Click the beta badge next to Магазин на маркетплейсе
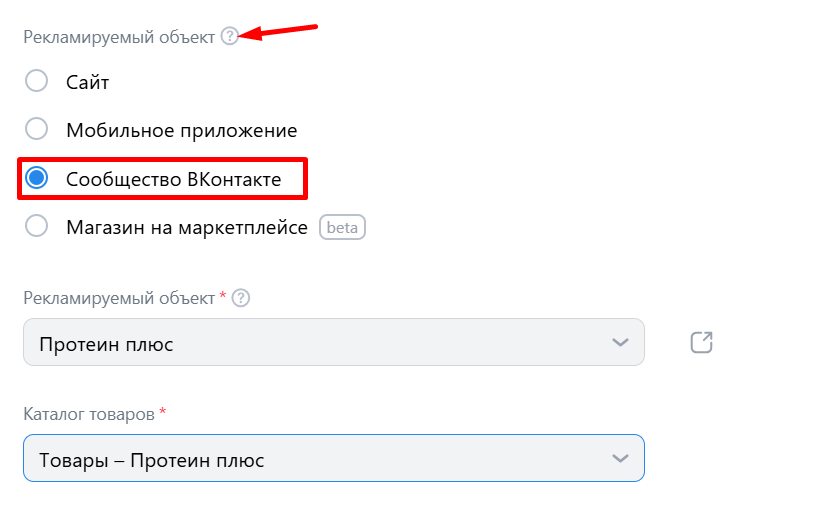This screenshot has width=837, height=508. coord(343,227)
